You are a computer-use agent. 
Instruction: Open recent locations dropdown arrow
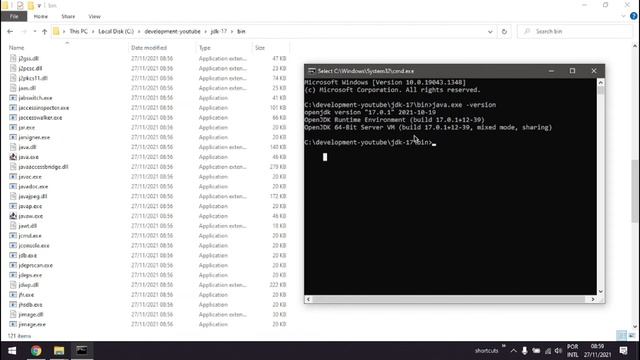click(x=35, y=31)
